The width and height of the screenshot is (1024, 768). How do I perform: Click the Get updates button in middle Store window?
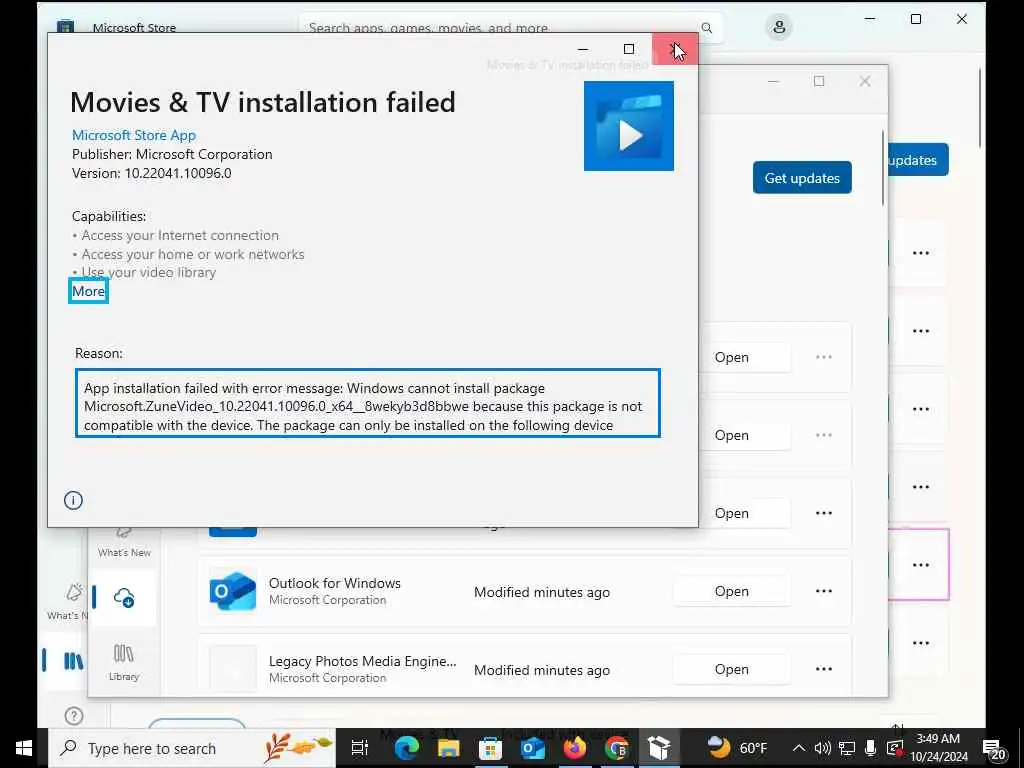click(x=802, y=178)
